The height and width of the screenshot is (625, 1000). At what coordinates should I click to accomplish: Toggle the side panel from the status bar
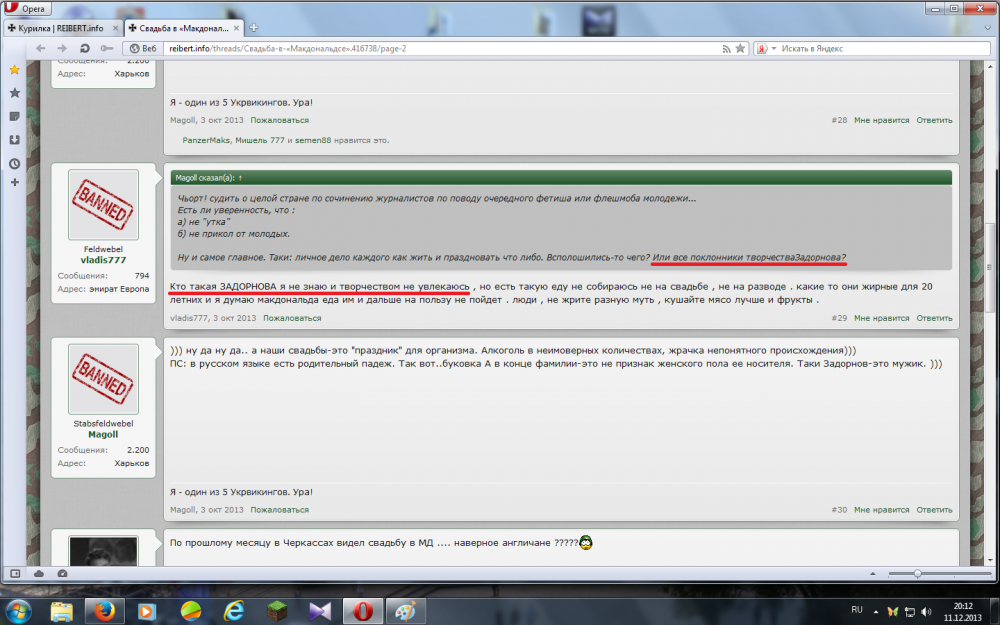click(x=15, y=573)
